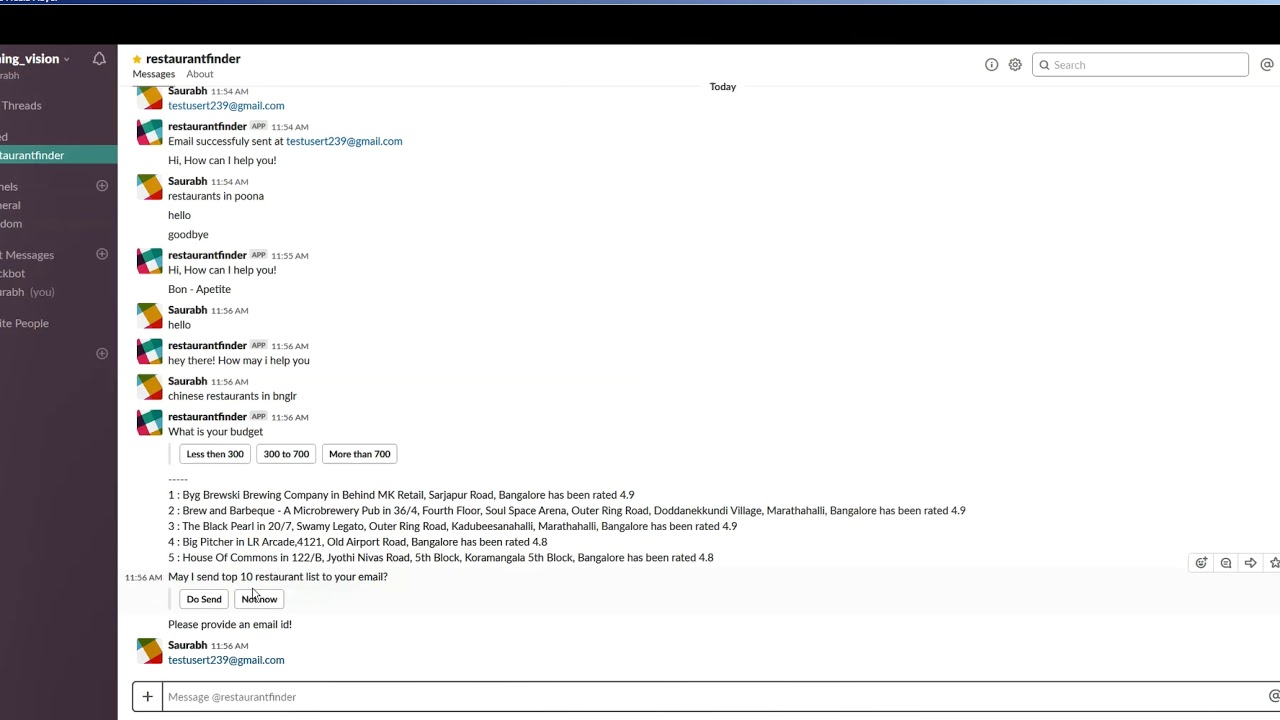Open the email link in Email successfully sent message

coord(344,141)
